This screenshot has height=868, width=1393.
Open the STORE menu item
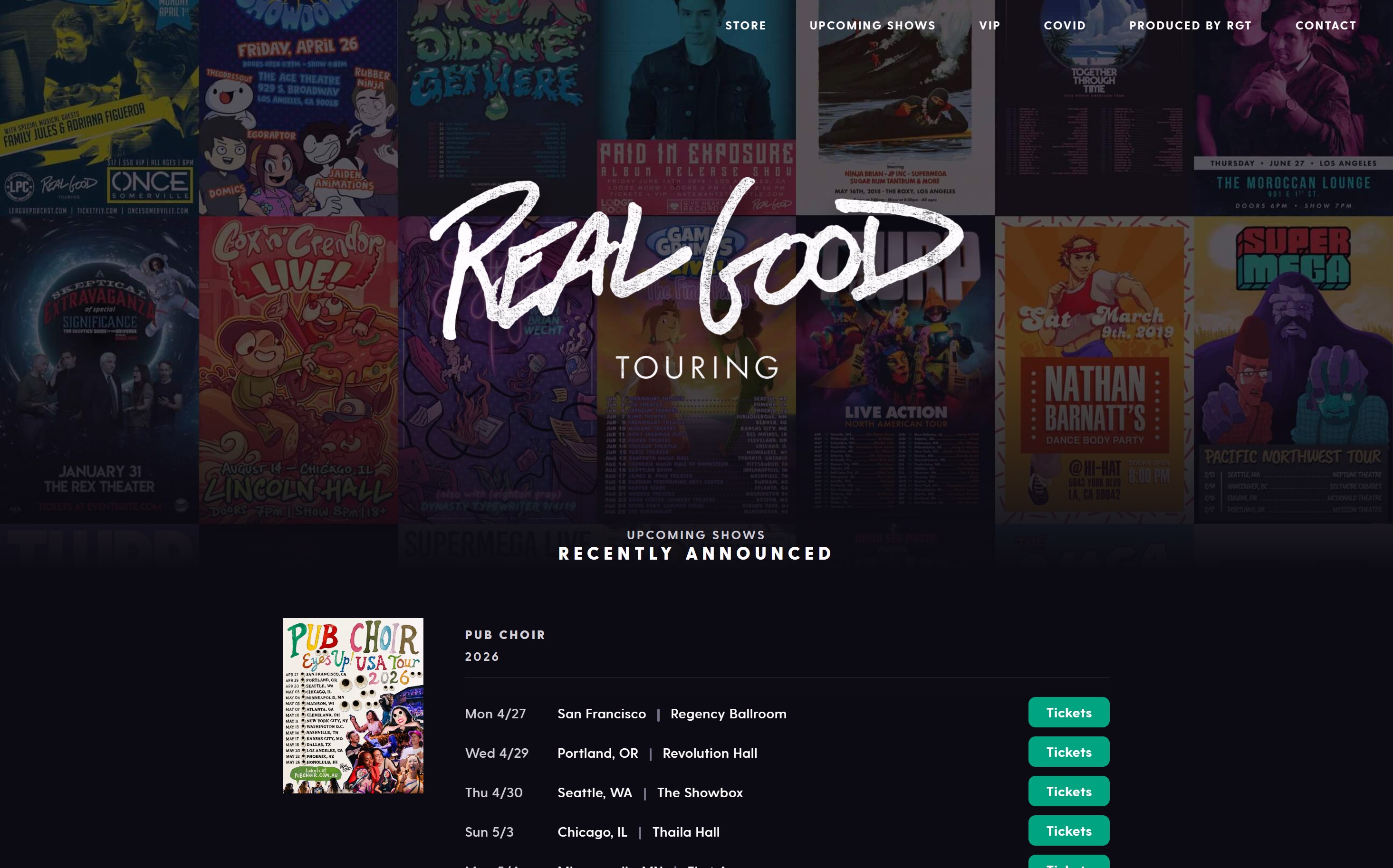tap(745, 25)
